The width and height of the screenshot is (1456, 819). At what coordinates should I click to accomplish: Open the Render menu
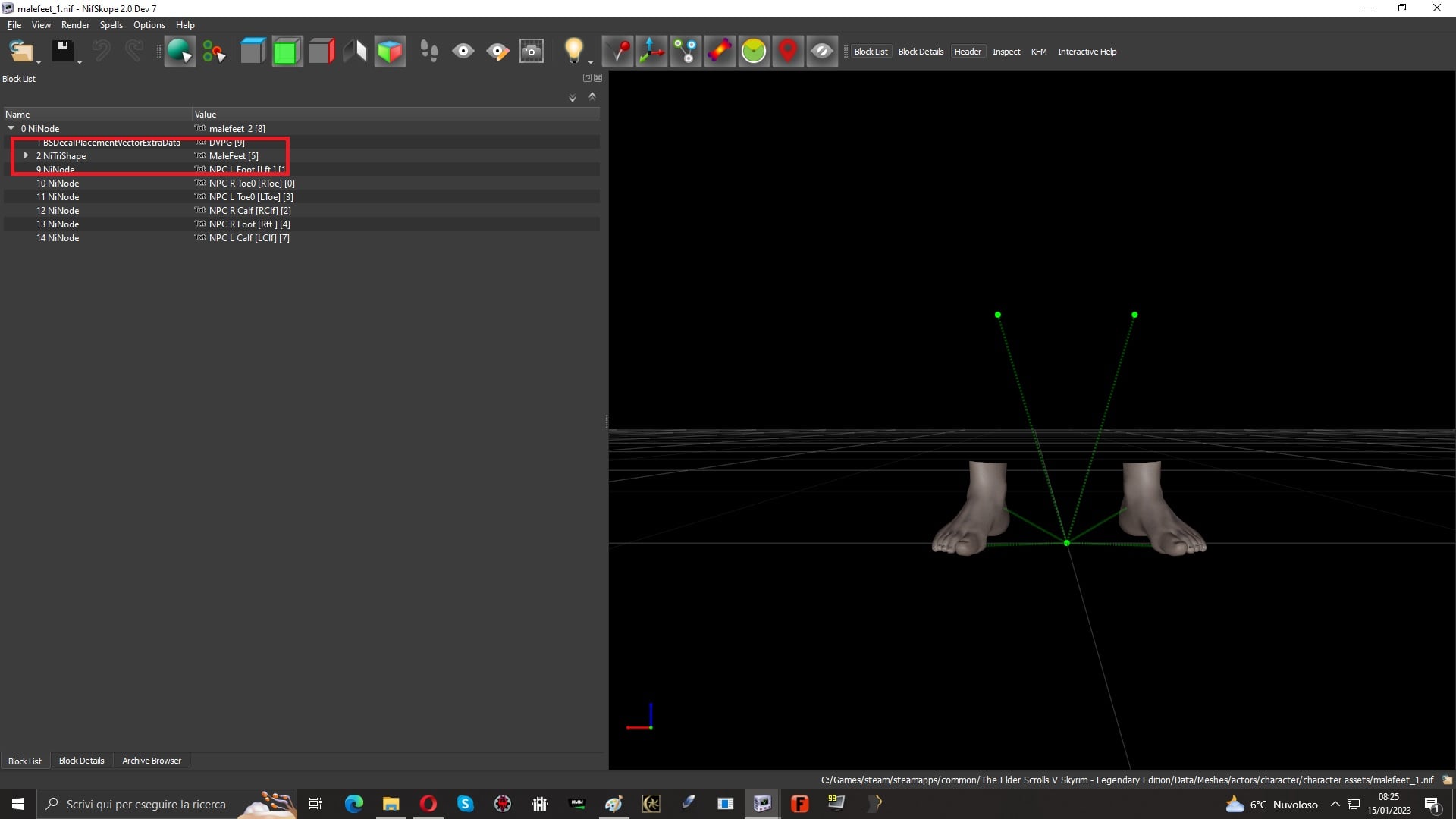[x=75, y=25]
